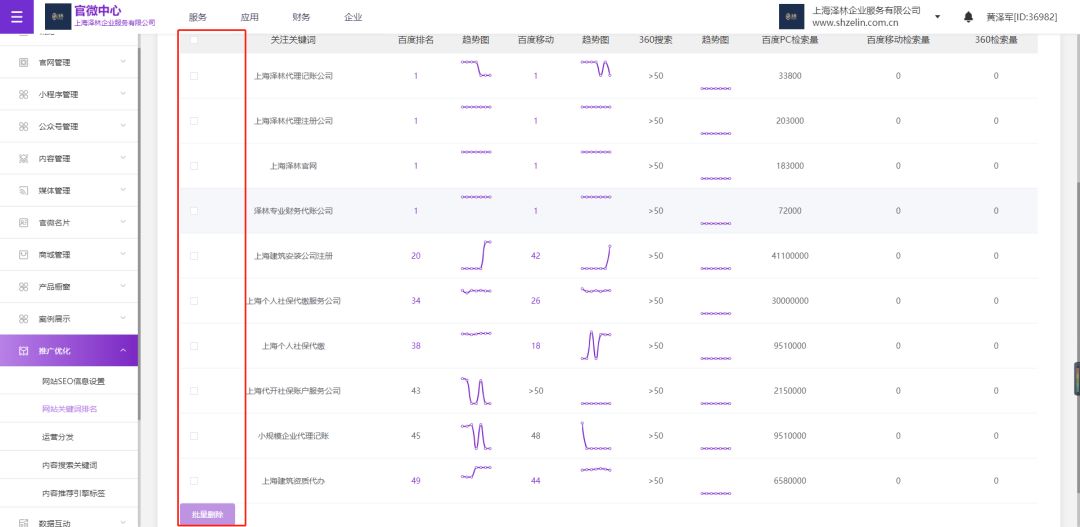The image size is (1080, 527).
Task: Open 网站SEO信息设置 submenu link
Action: (73, 381)
